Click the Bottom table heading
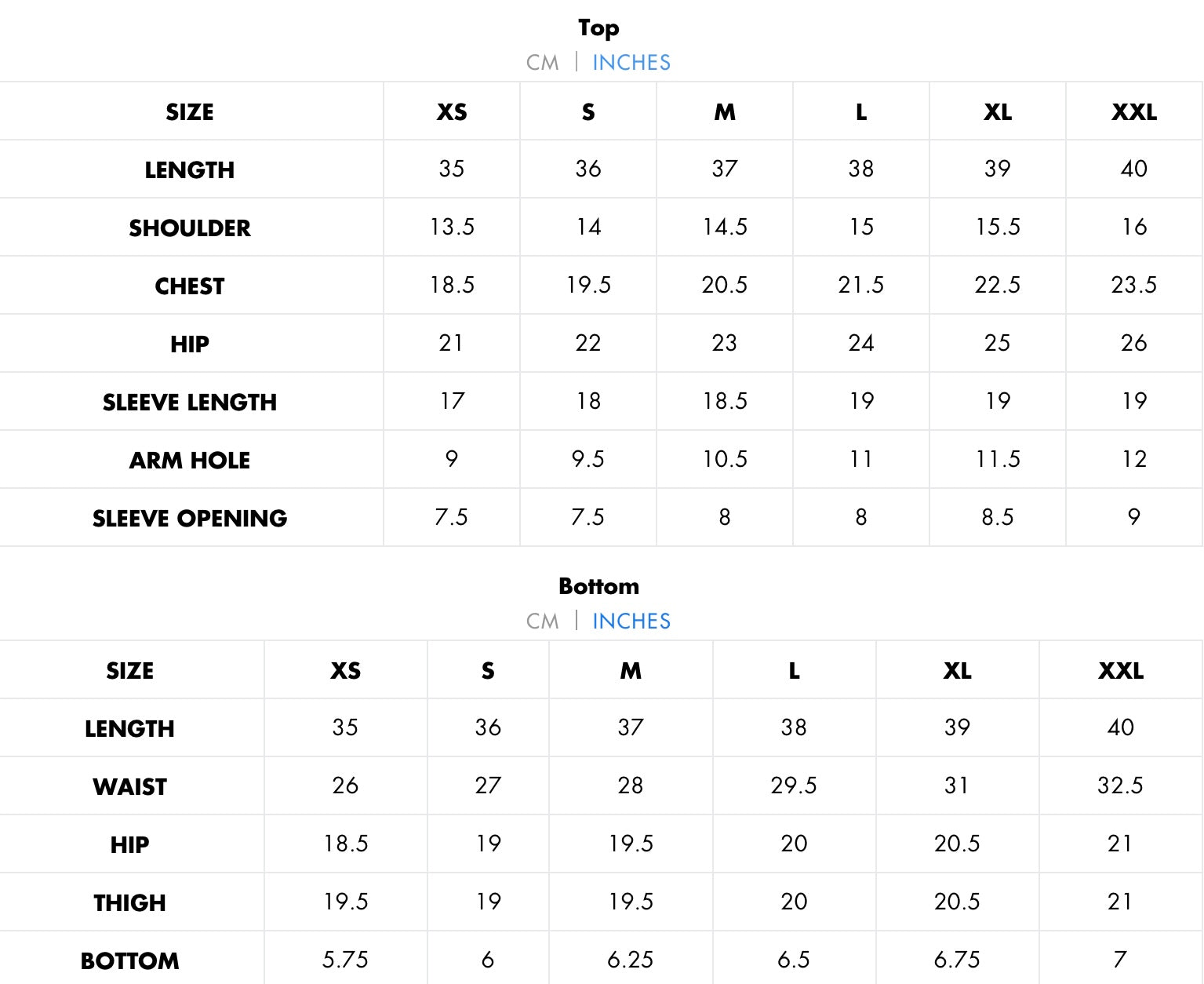This screenshot has height=984, width=1204. [598, 586]
